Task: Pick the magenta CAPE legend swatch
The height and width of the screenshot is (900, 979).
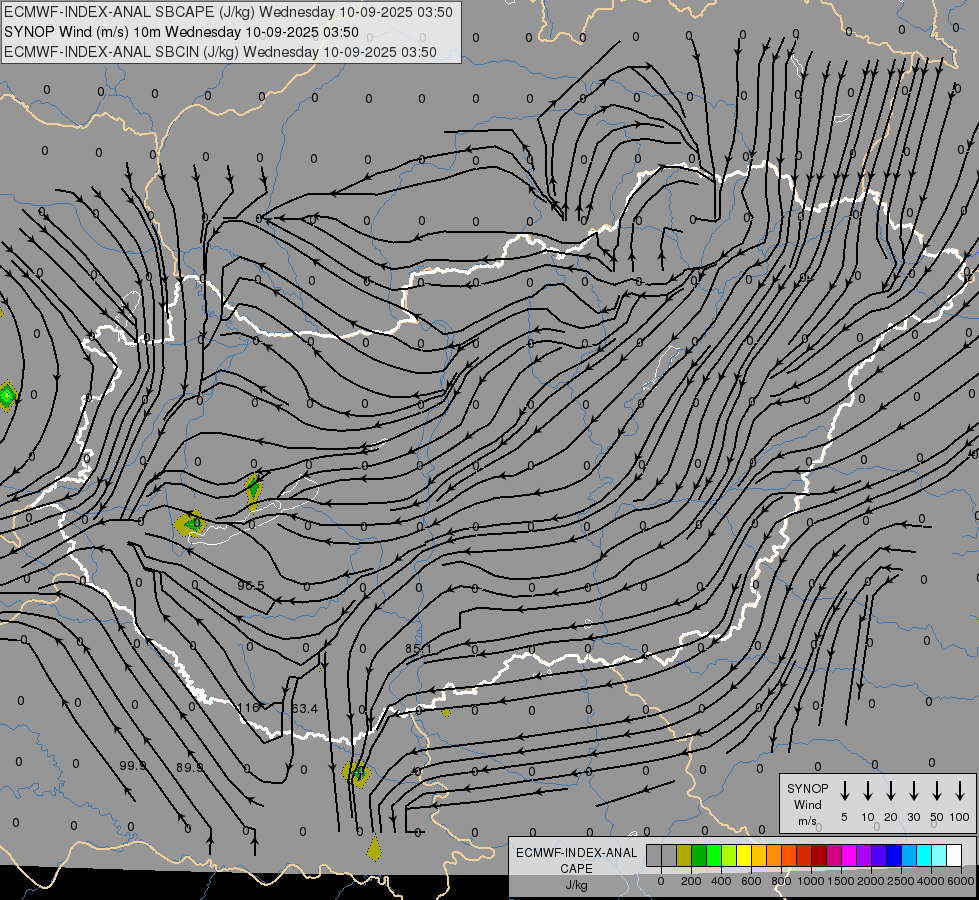Action: click(849, 856)
